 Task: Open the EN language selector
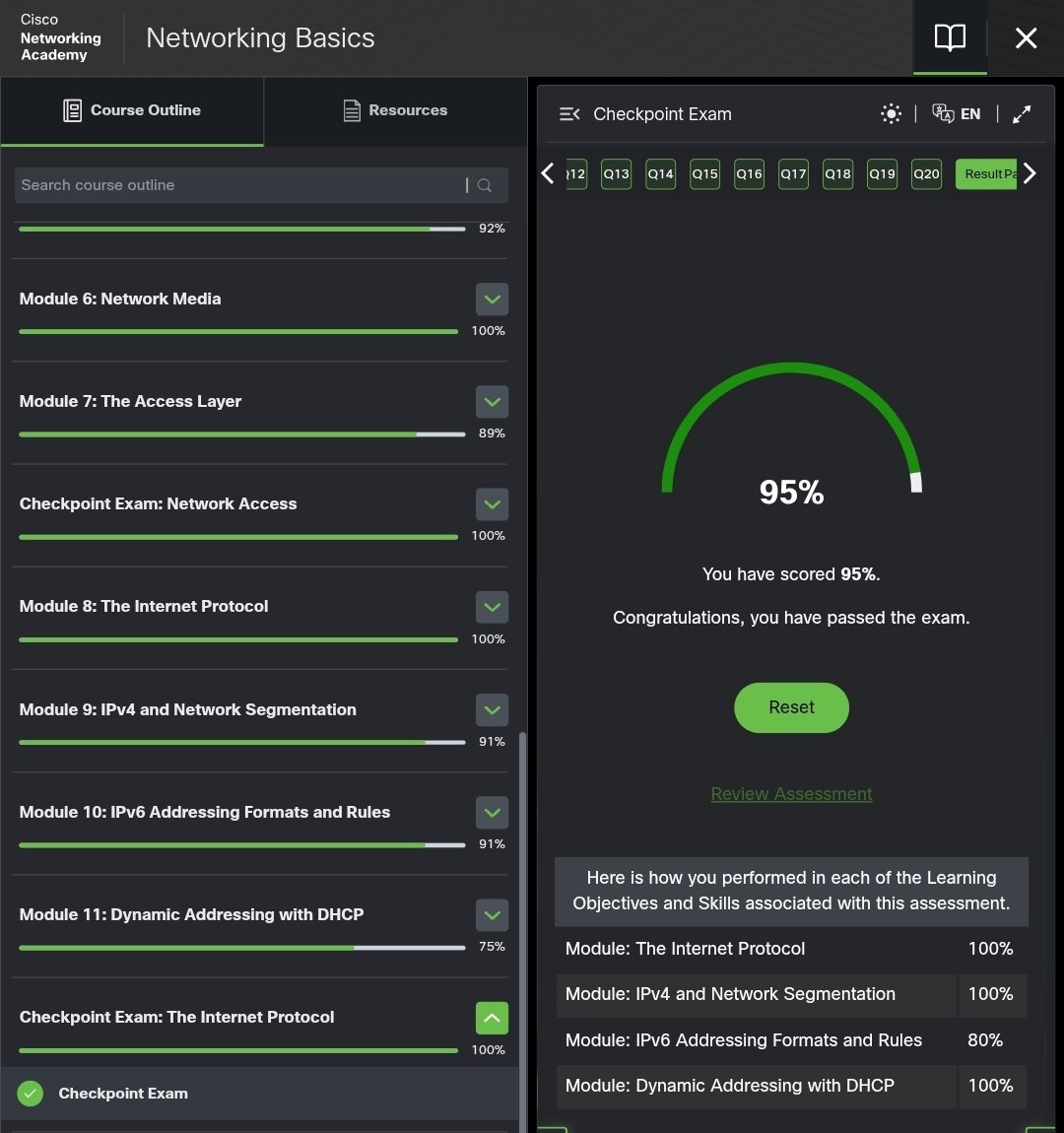click(x=957, y=114)
